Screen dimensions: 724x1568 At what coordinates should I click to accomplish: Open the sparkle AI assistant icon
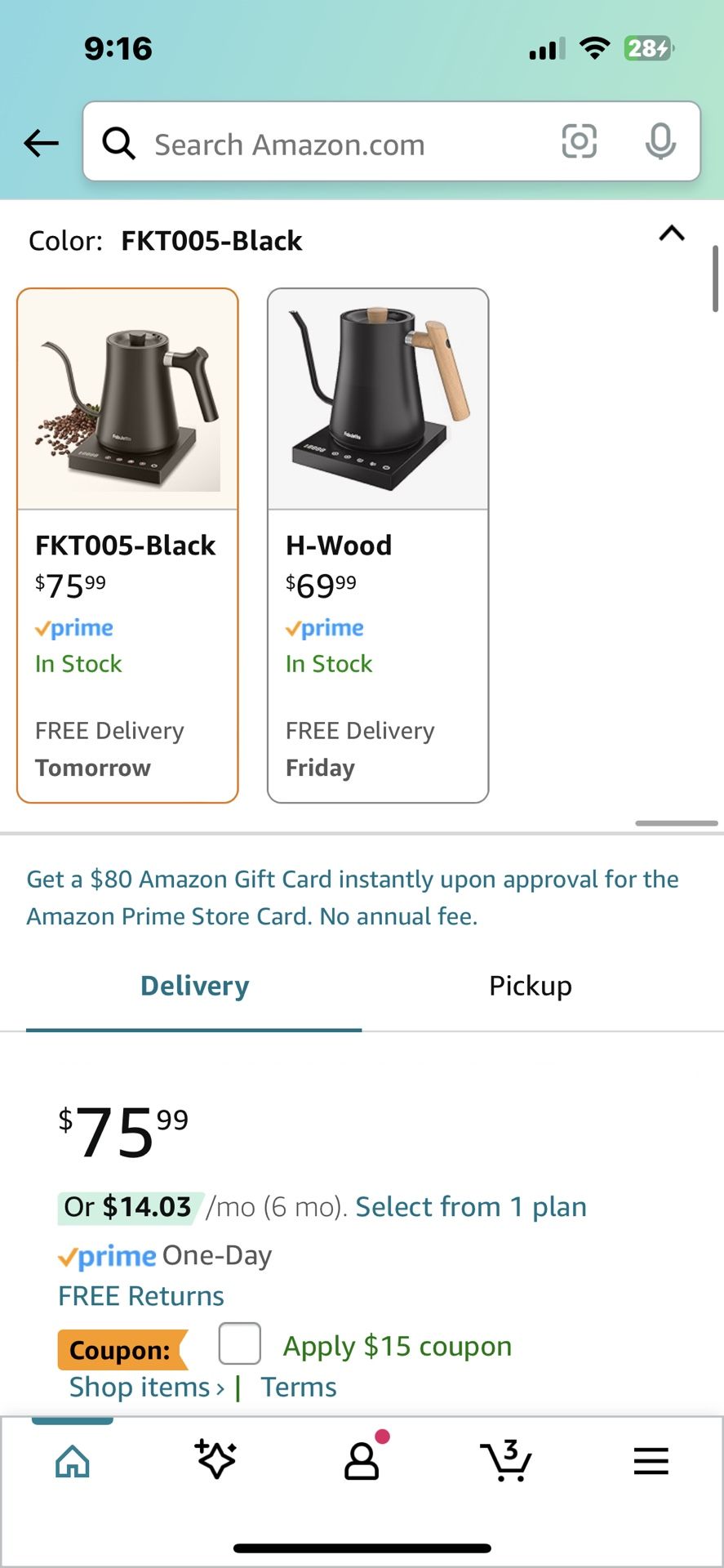click(x=216, y=1460)
